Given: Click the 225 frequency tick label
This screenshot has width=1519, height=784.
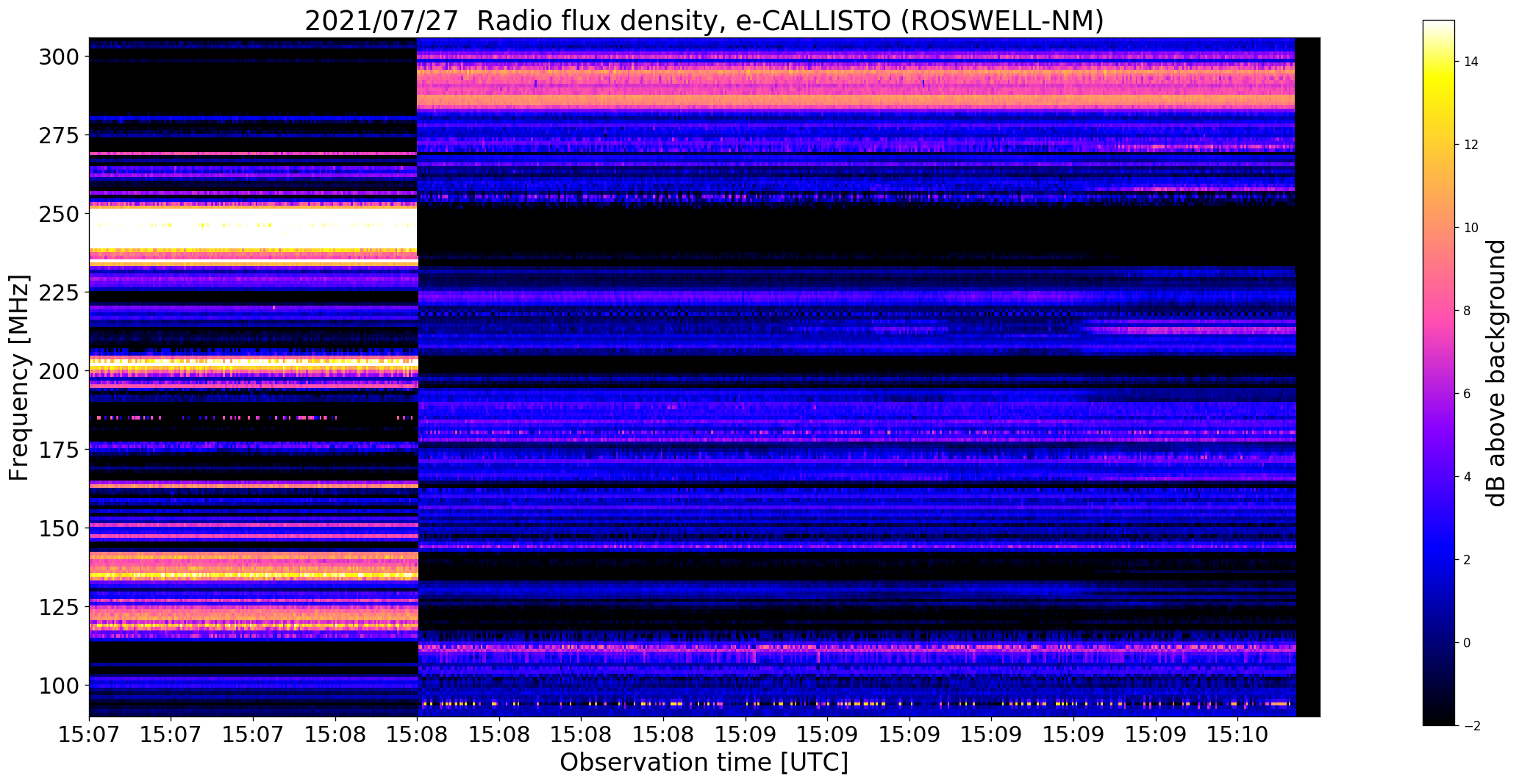Looking at the screenshot, I should 60,292.
